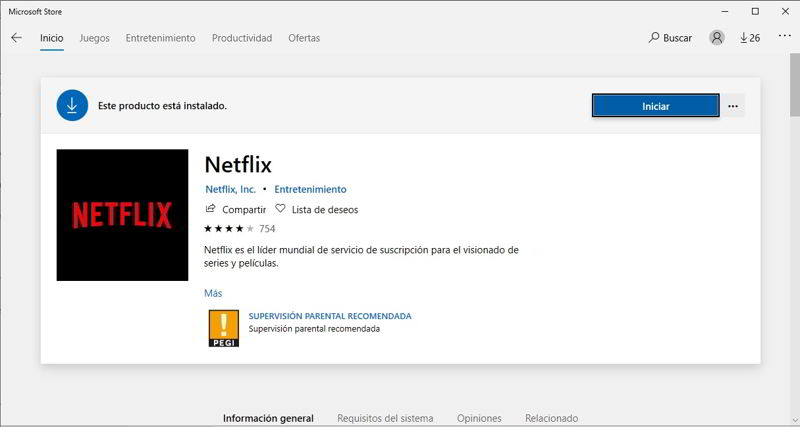Show the Requisitos del sistema section
The width and height of the screenshot is (800, 427).
point(385,418)
